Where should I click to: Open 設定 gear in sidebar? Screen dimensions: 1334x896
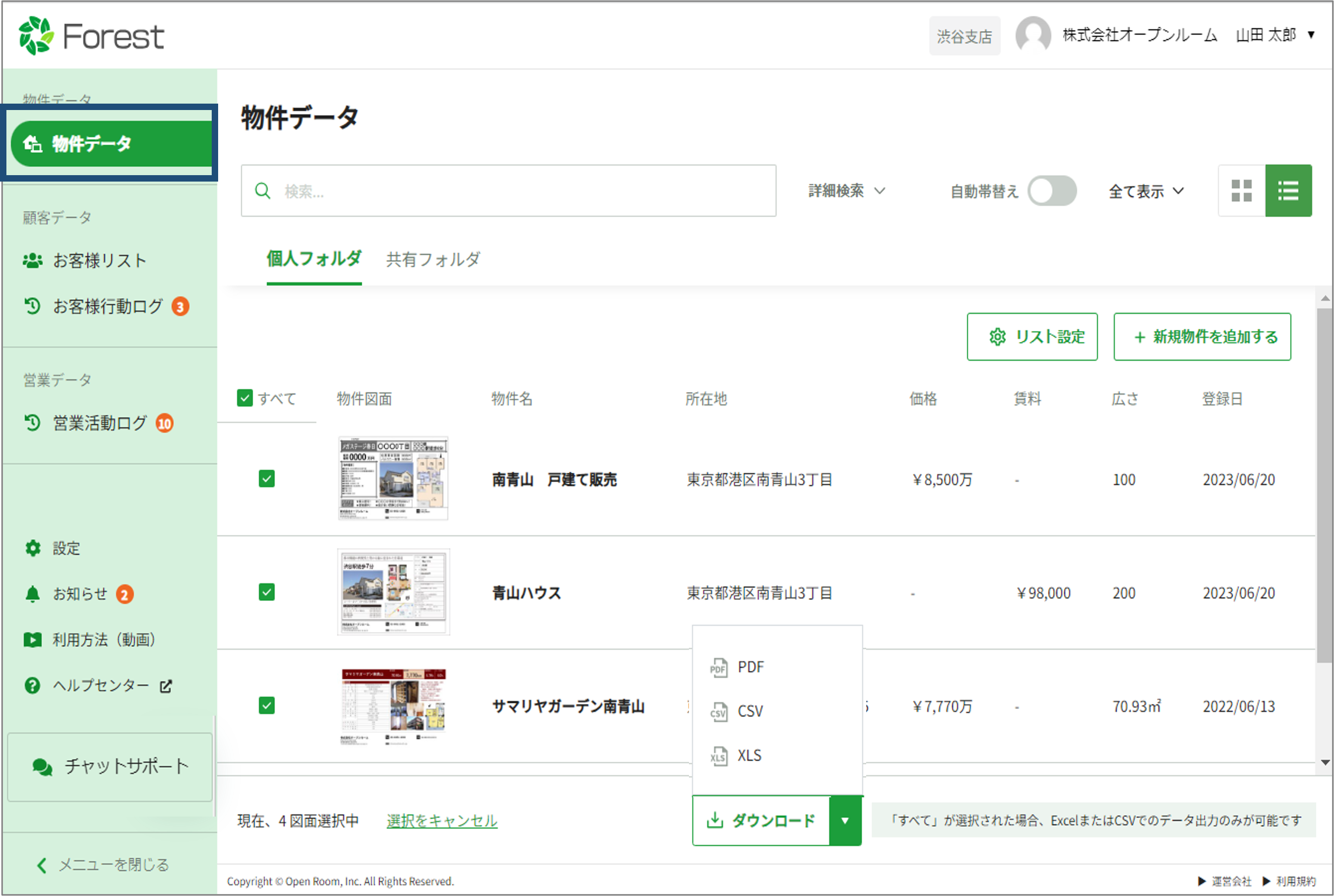[33, 548]
